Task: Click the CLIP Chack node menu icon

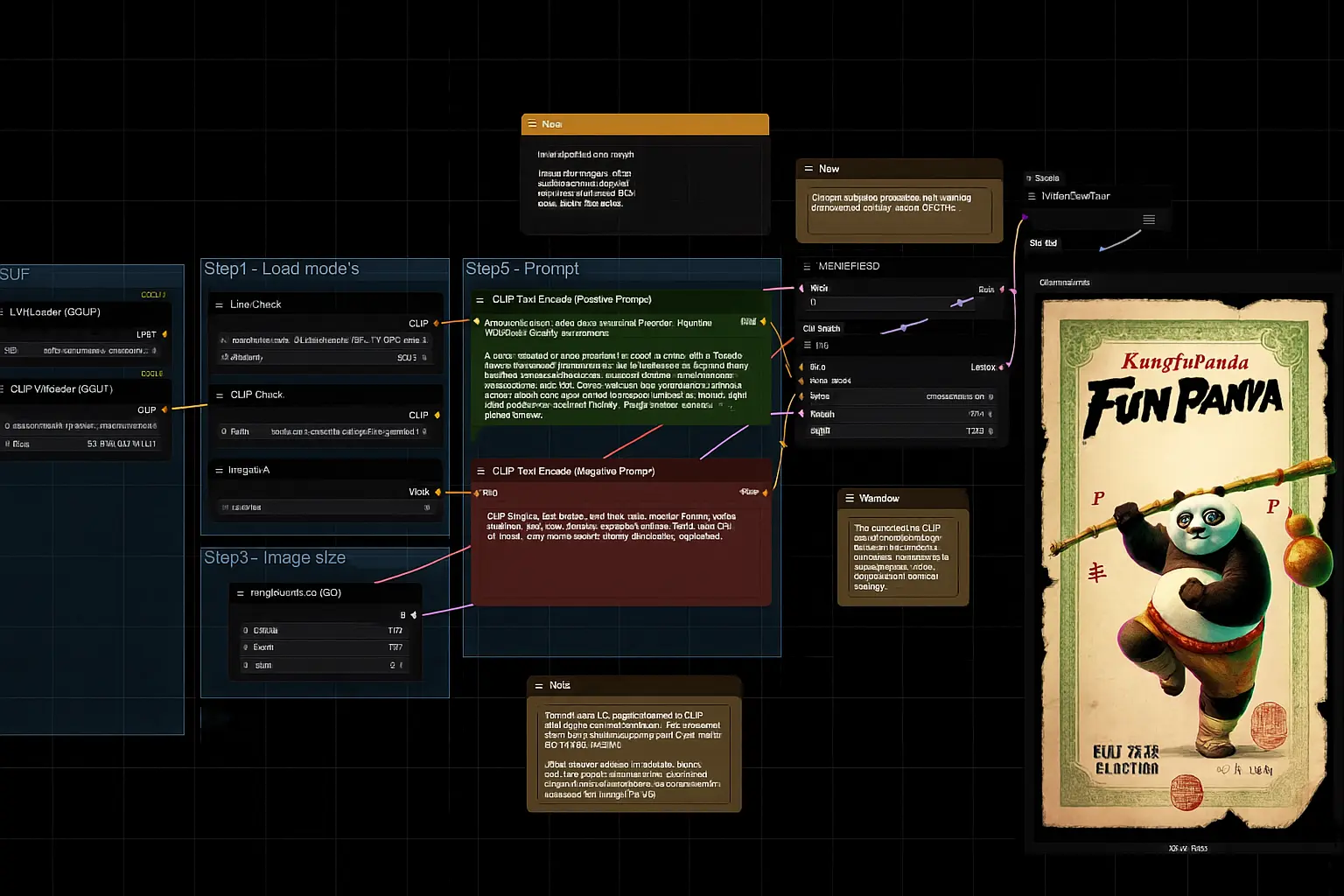Action: 220,395
